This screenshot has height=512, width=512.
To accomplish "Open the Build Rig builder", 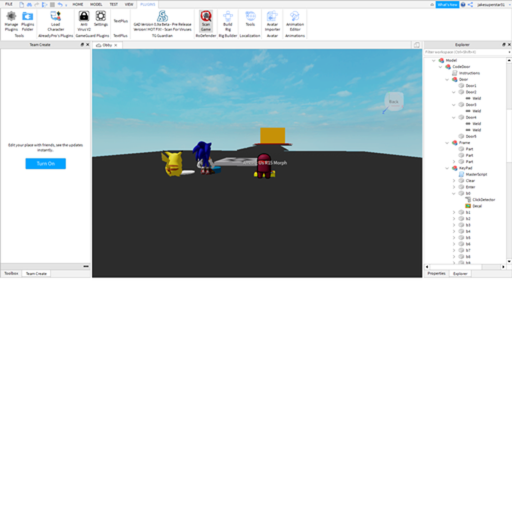I will (228, 21).
